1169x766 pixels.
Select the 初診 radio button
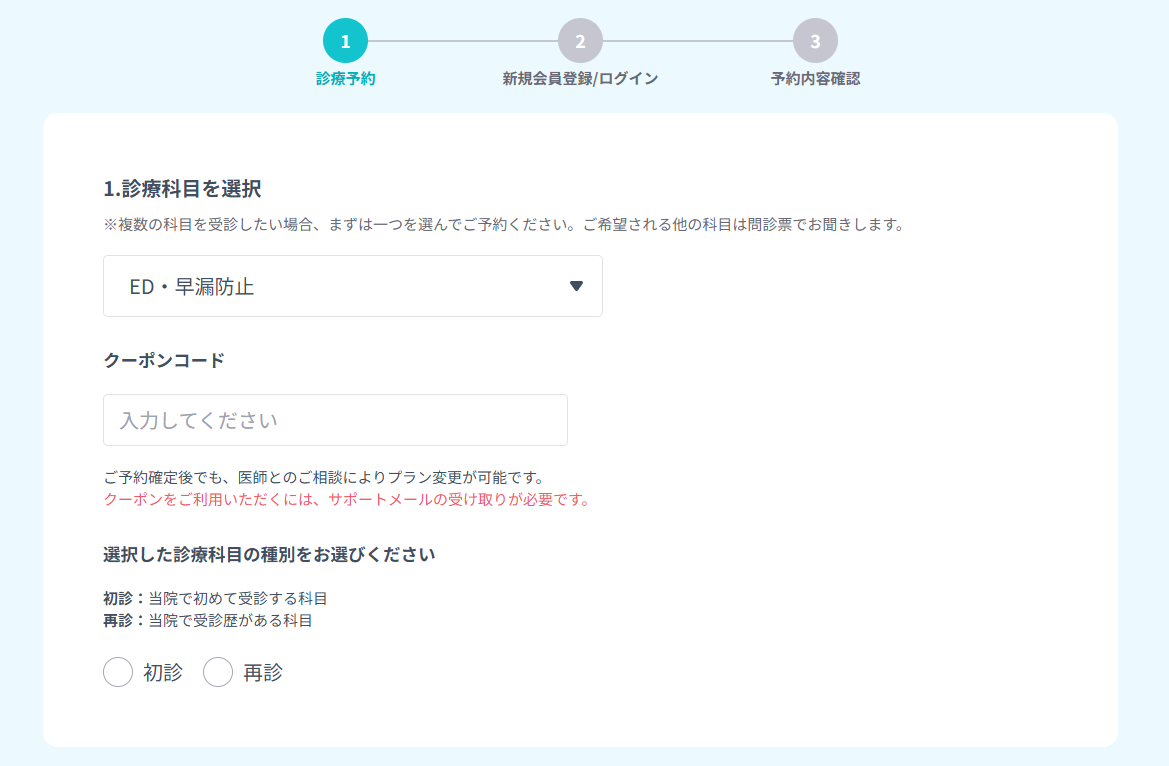(x=118, y=673)
